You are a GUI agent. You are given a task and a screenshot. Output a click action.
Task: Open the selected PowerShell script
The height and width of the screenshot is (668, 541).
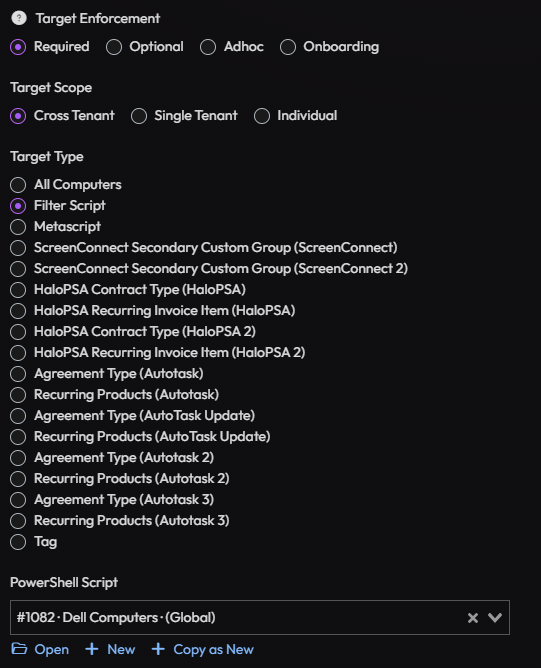(52, 649)
